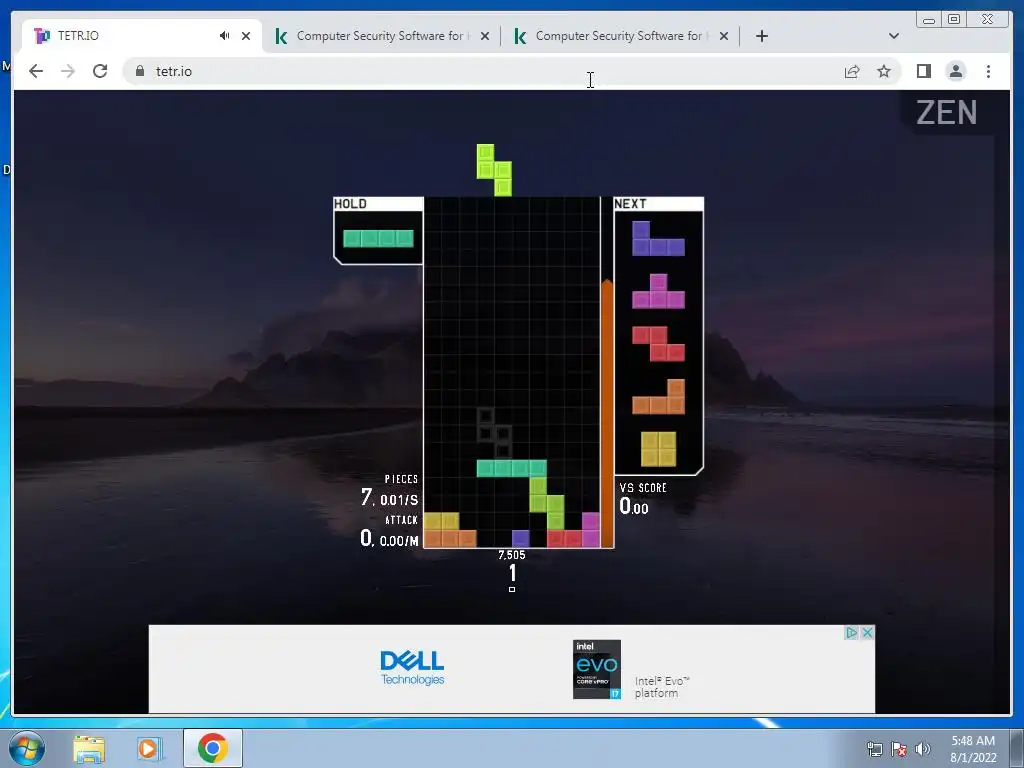1024x768 pixels.
Task: Reload the tetr.io page
Action: pos(100,71)
